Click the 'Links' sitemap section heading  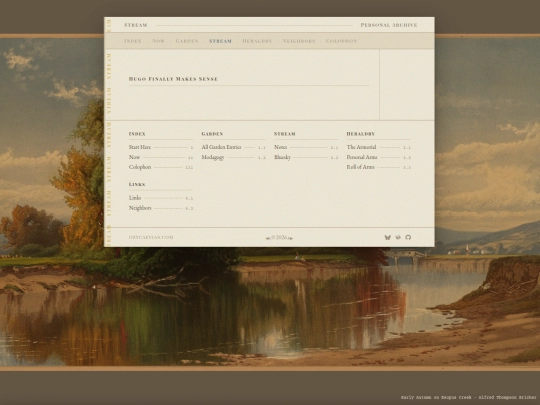click(137, 185)
